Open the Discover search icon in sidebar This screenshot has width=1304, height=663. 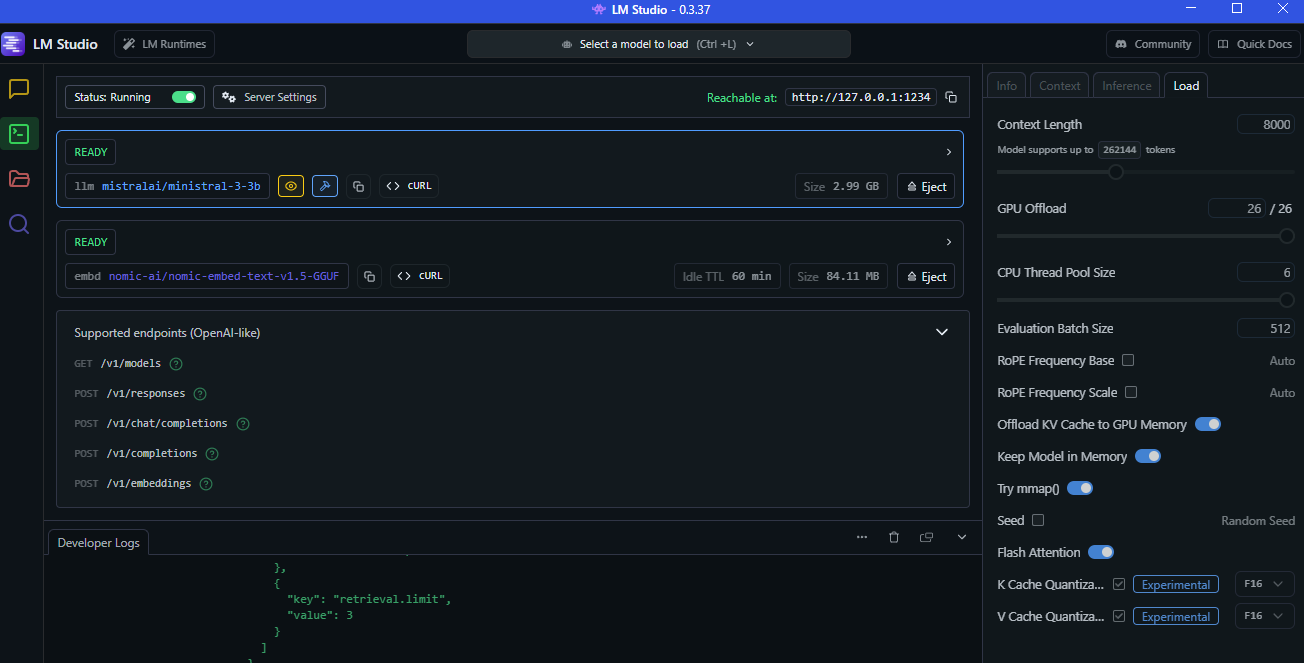tap(18, 223)
